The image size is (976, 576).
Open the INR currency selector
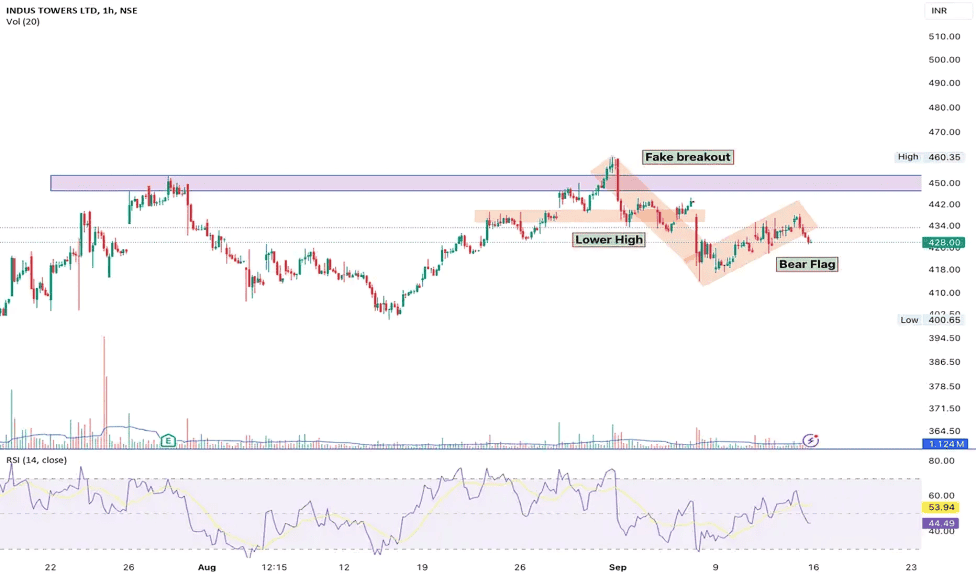coord(938,10)
